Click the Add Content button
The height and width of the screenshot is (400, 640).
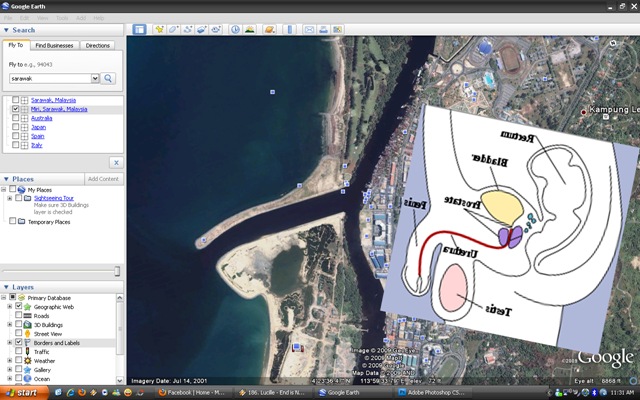point(103,179)
